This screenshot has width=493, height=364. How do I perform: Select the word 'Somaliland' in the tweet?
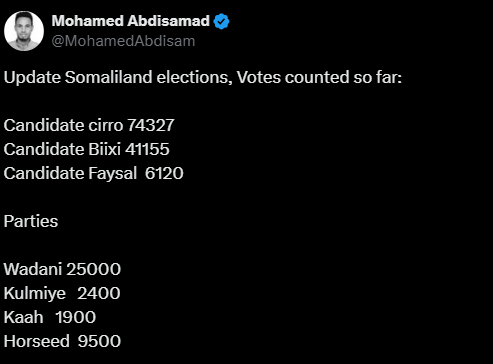point(109,77)
